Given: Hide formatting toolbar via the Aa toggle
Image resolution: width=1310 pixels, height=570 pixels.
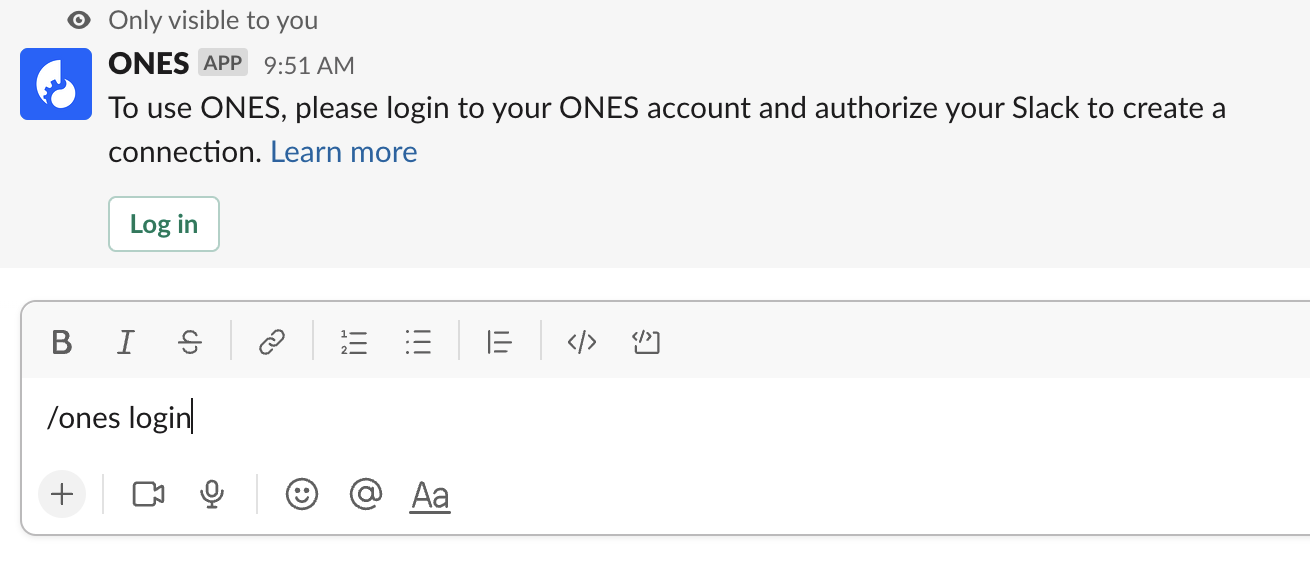Looking at the screenshot, I should 430,495.
